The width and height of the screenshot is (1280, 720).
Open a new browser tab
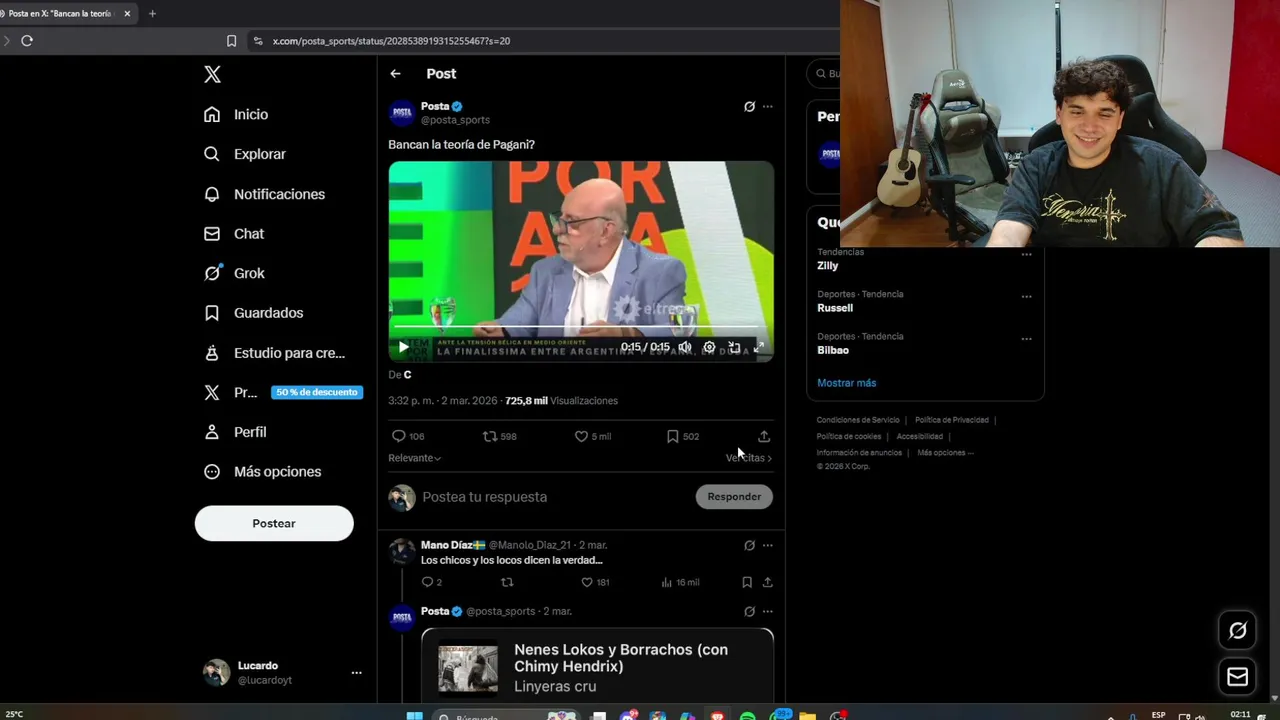point(152,14)
